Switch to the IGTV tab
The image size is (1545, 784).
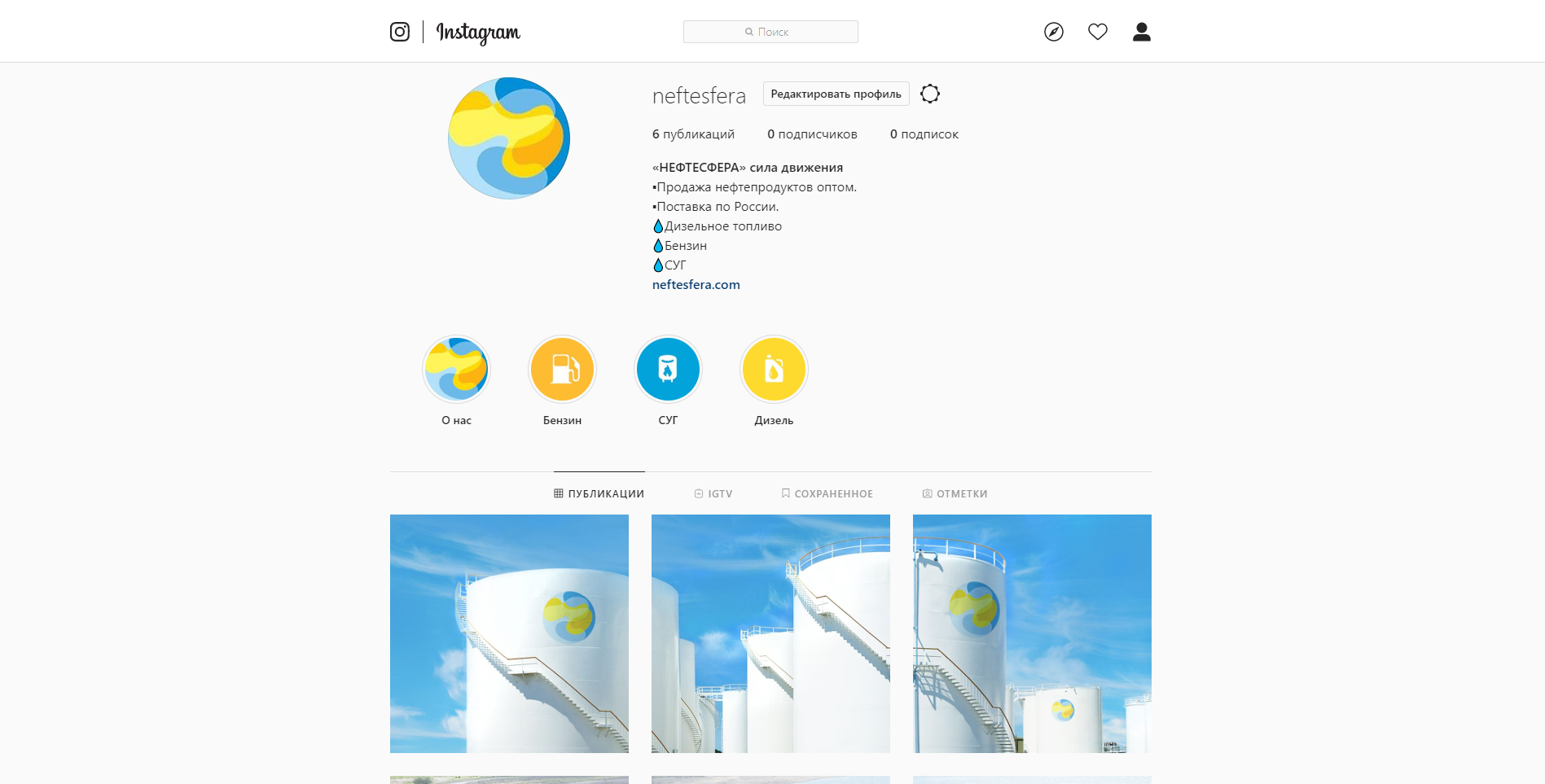(713, 493)
